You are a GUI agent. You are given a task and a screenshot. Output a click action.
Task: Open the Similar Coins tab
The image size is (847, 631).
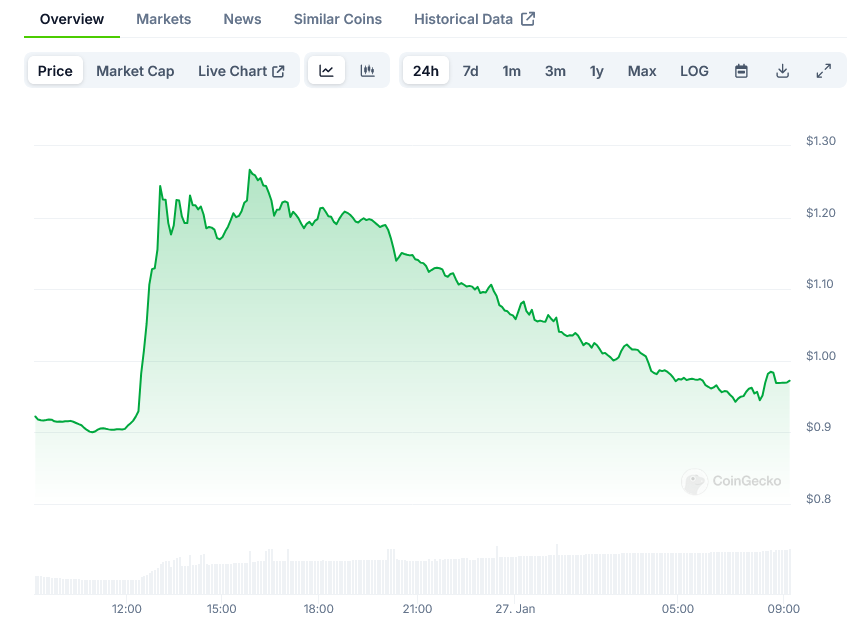tap(337, 19)
